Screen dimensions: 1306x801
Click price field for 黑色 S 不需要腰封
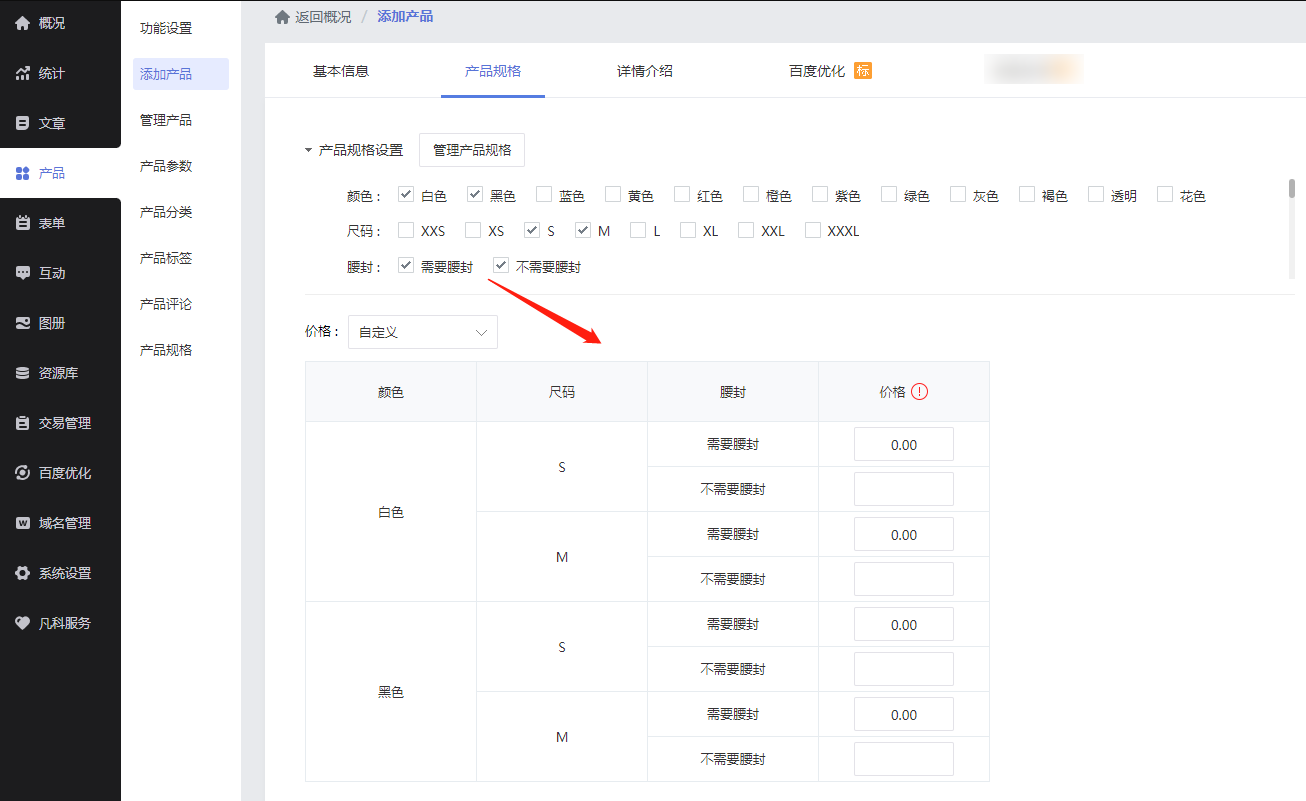904,670
